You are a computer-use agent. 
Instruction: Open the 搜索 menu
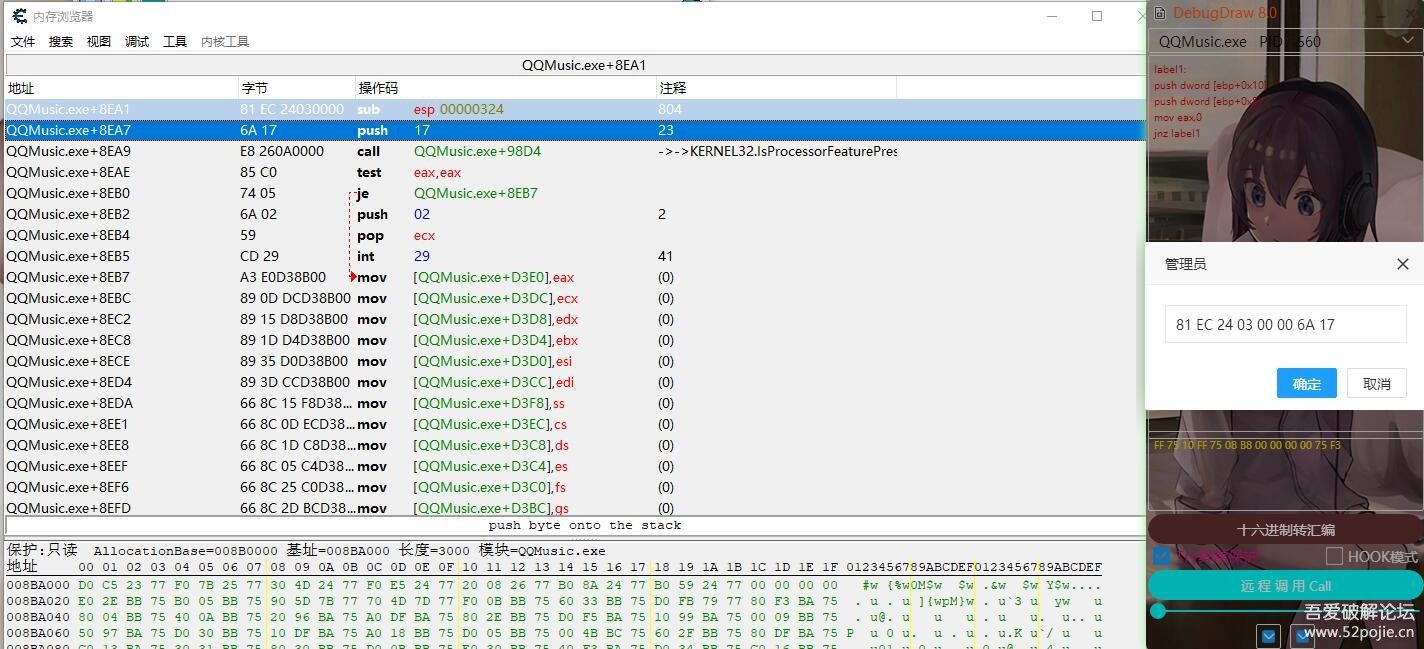[x=61, y=42]
